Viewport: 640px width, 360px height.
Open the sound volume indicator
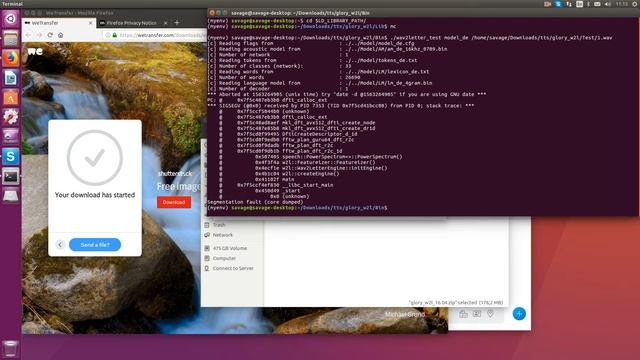pyautogui.click(x=608, y=4)
